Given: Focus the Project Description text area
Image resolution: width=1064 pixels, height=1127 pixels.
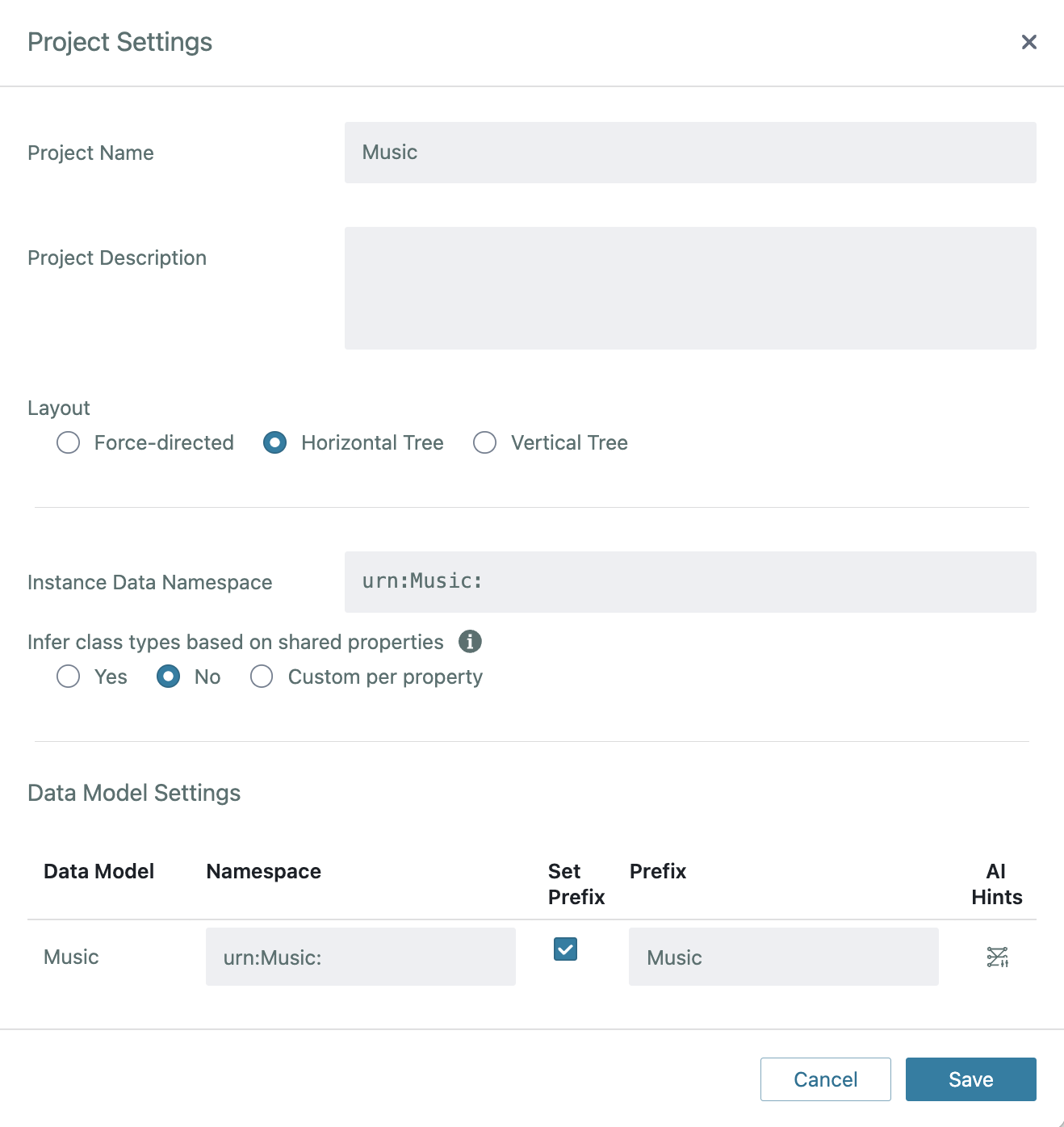Looking at the screenshot, I should click(x=689, y=288).
